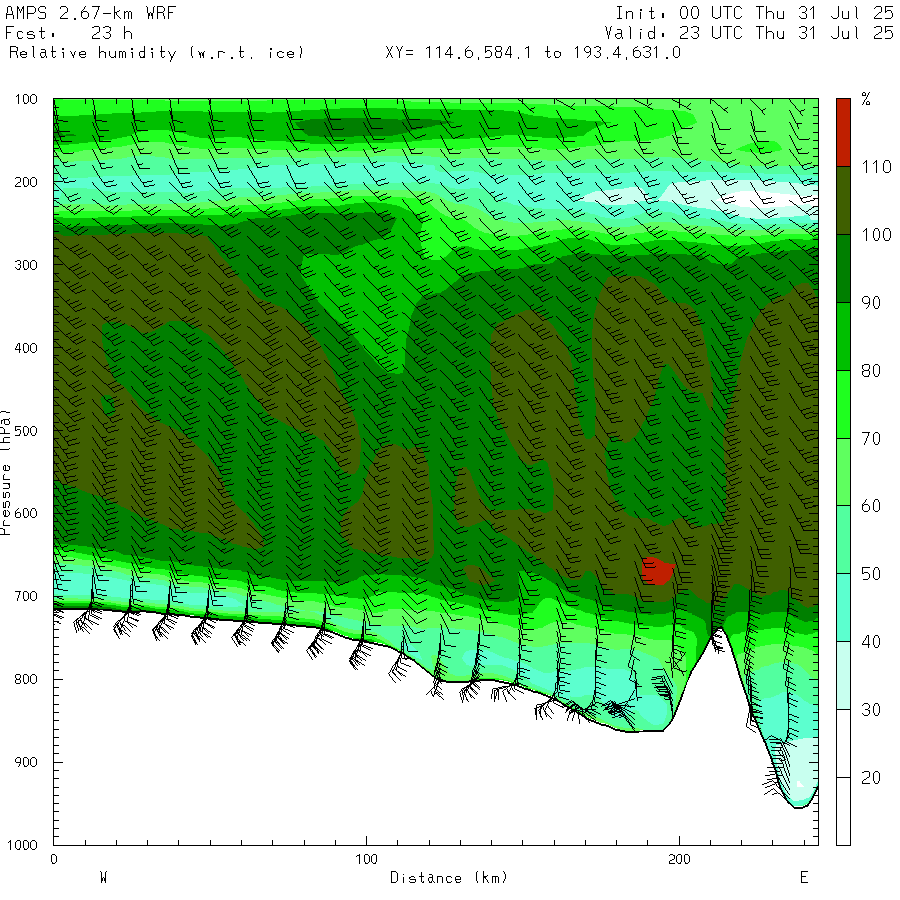Click the '90' legend value
The height and width of the screenshot is (900, 900).
click(x=871, y=303)
